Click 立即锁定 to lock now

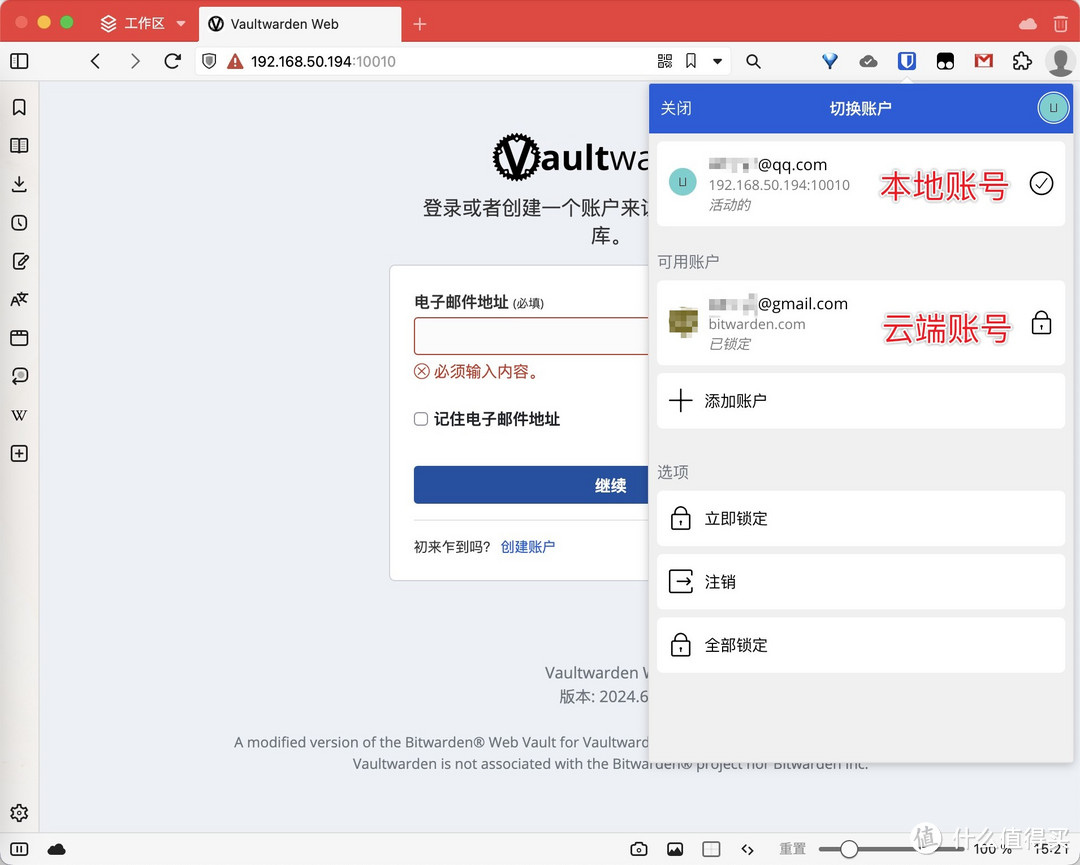(861, 519)
